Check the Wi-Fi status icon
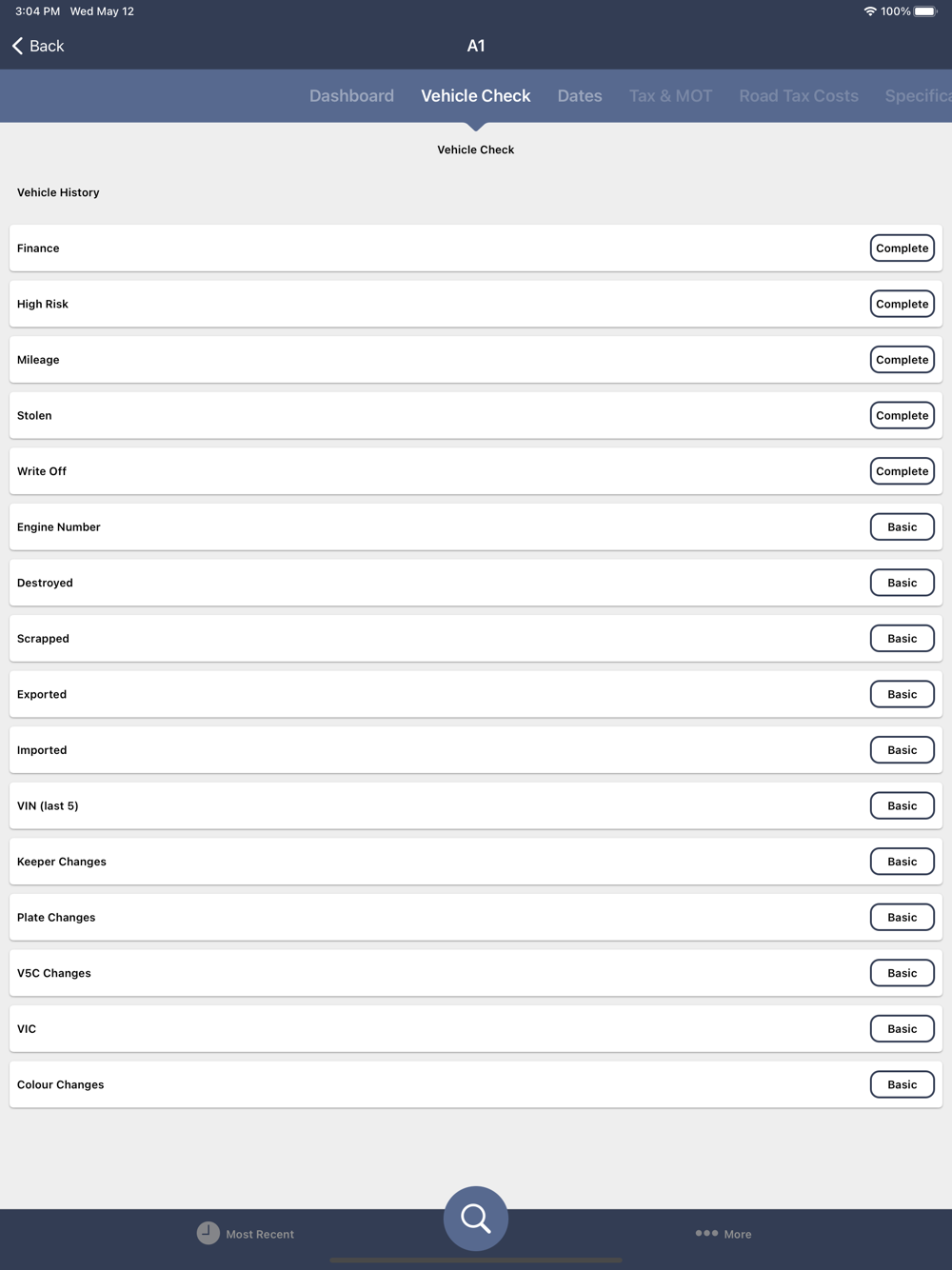The width and height of the screenshot is (952, 1270). 870,11
